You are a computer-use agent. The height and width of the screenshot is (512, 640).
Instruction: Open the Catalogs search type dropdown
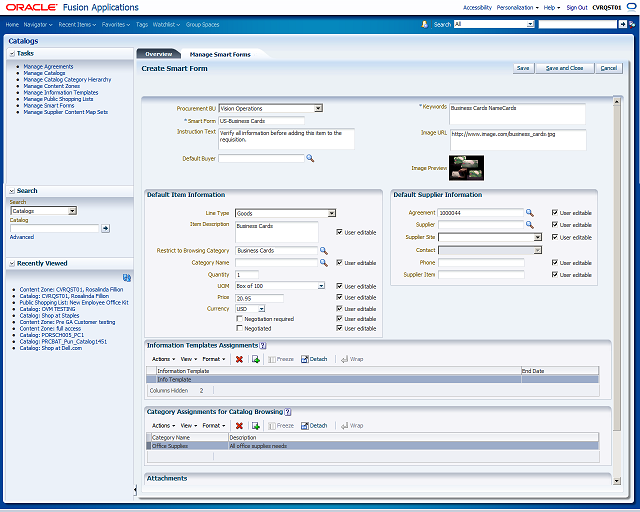tap(72, 211)
